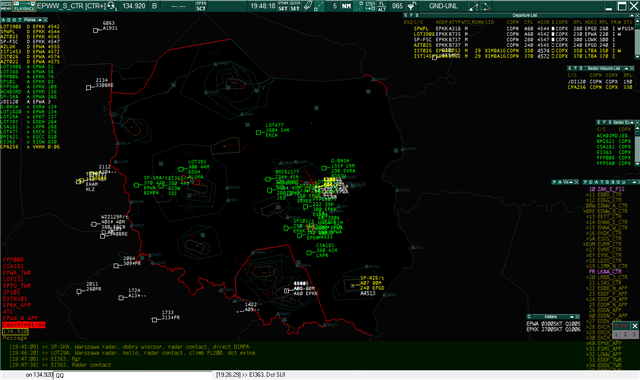The width and height of the screenshot is (640, 380).
Task: Open the main MENU button
Action: (x=6, y=6)
